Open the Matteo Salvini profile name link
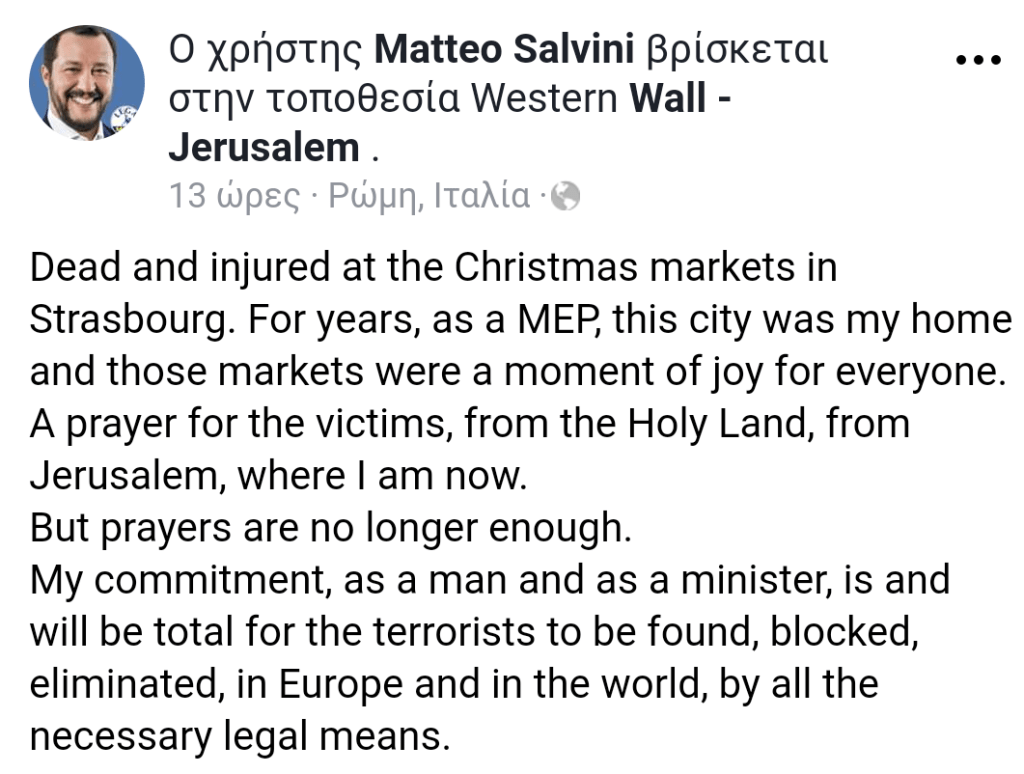Screen dimensions: 1024x774 tap(504, 49)
